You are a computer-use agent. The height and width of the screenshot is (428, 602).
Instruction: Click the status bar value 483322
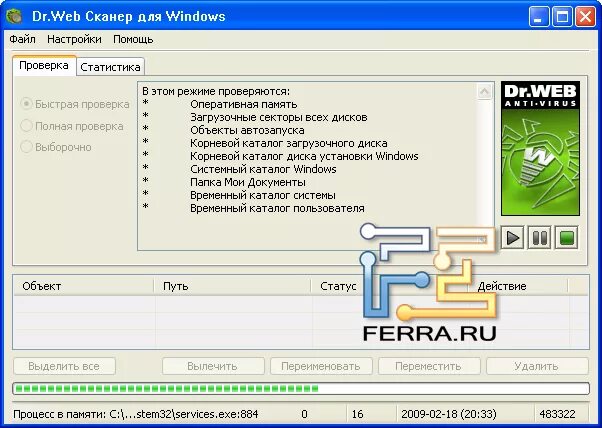point(557,414)
